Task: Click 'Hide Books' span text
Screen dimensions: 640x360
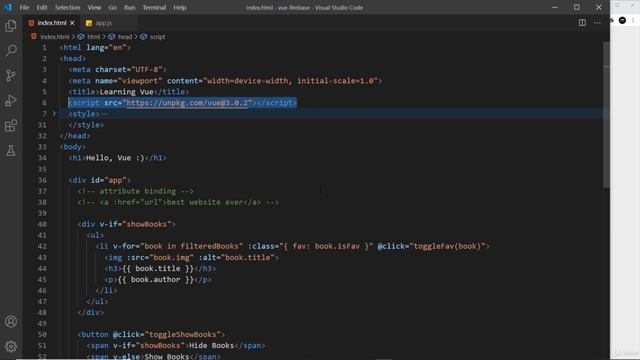Action: [211, 345]
